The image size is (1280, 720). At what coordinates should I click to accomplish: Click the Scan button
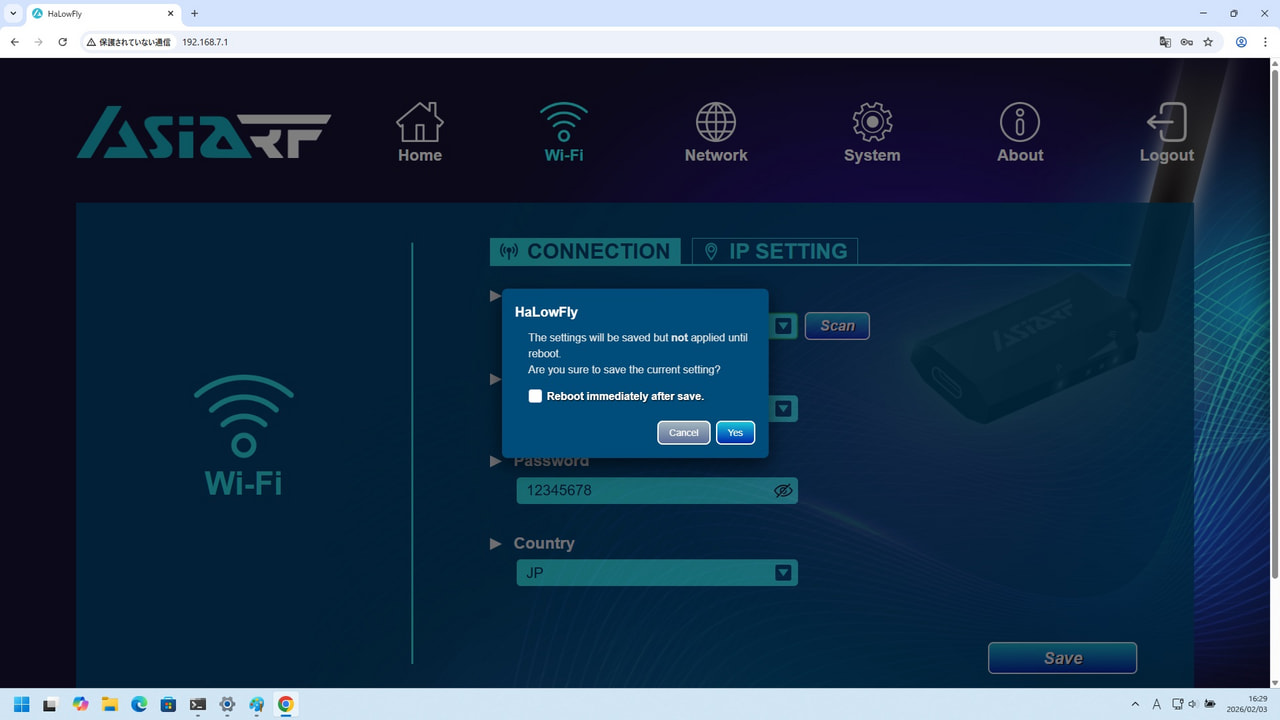coord(837,326)
